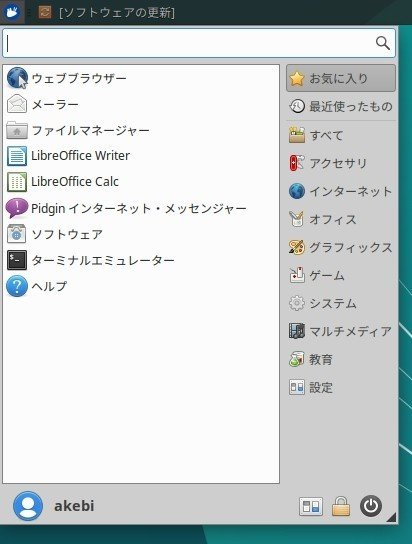Screen dimensions: 412x544
Task: Select the 最近使ったもの category
Action: pos(341,106)
